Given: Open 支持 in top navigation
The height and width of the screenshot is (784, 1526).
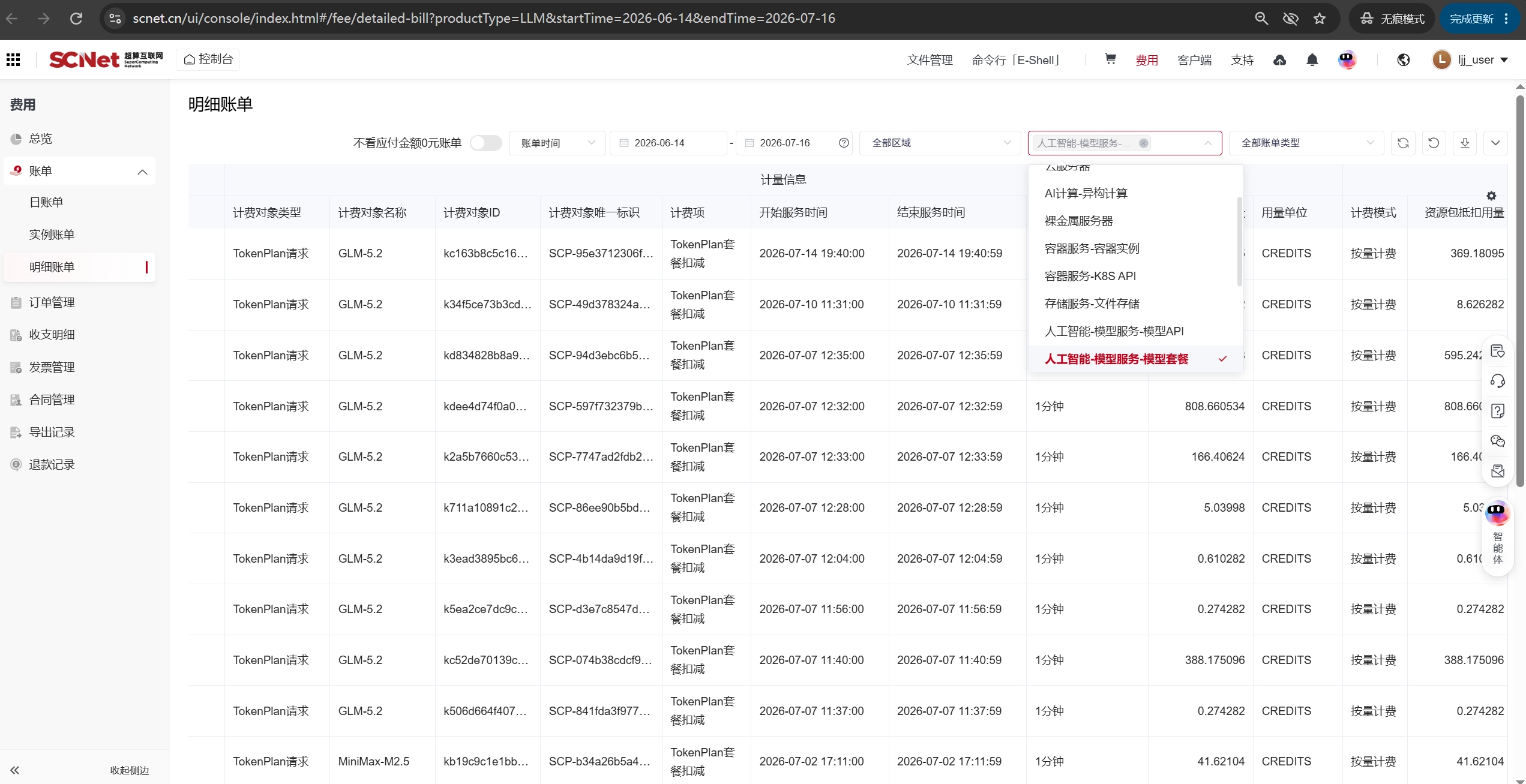Looking at the screenshot, I should pos(1242,60).
